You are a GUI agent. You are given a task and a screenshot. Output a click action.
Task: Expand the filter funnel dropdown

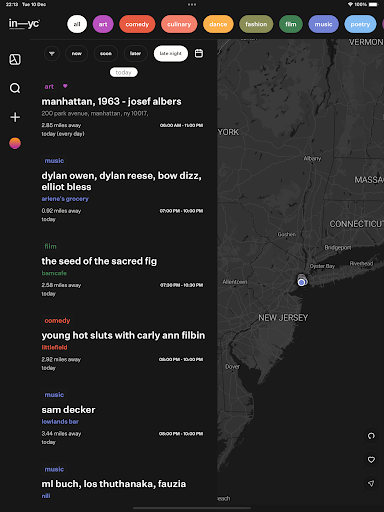(52, 53)
